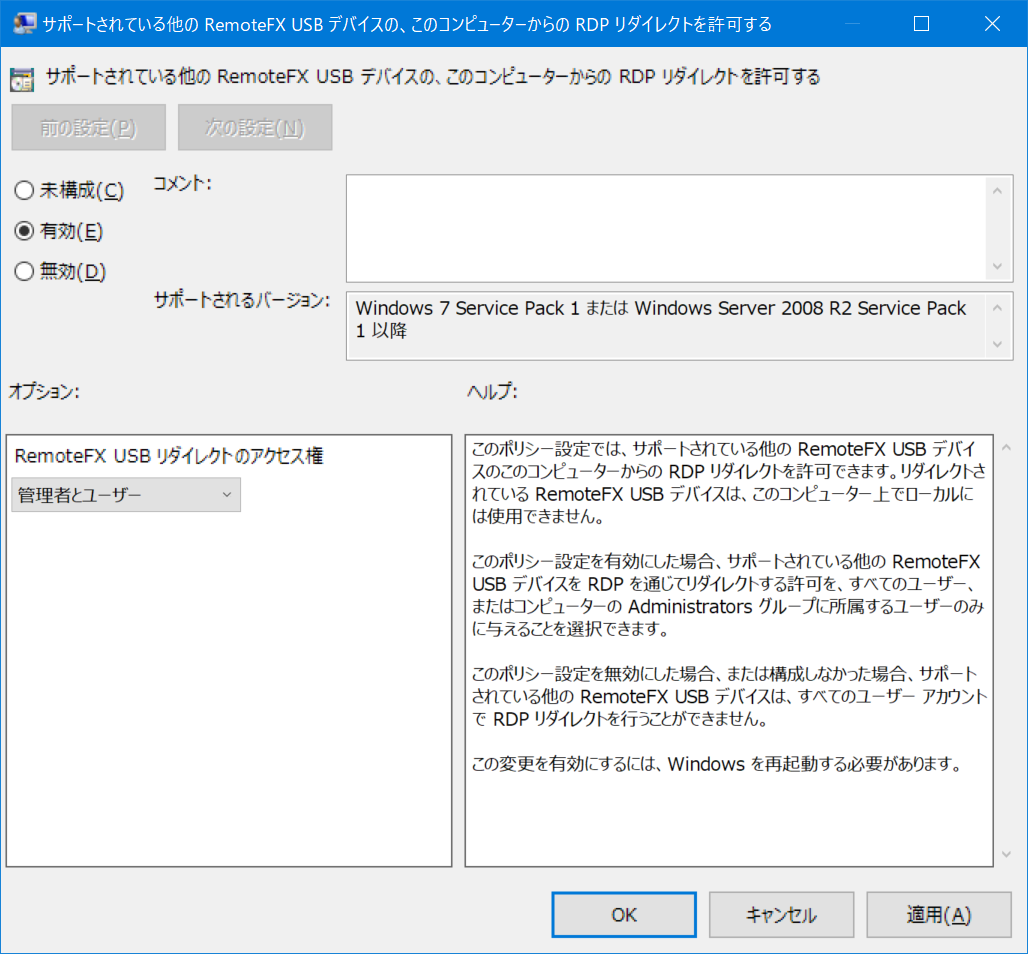The width and height of the screenshot is (1028, 954).
Task: Click the 前の設定(P) button
Action: tap(87, 127)
